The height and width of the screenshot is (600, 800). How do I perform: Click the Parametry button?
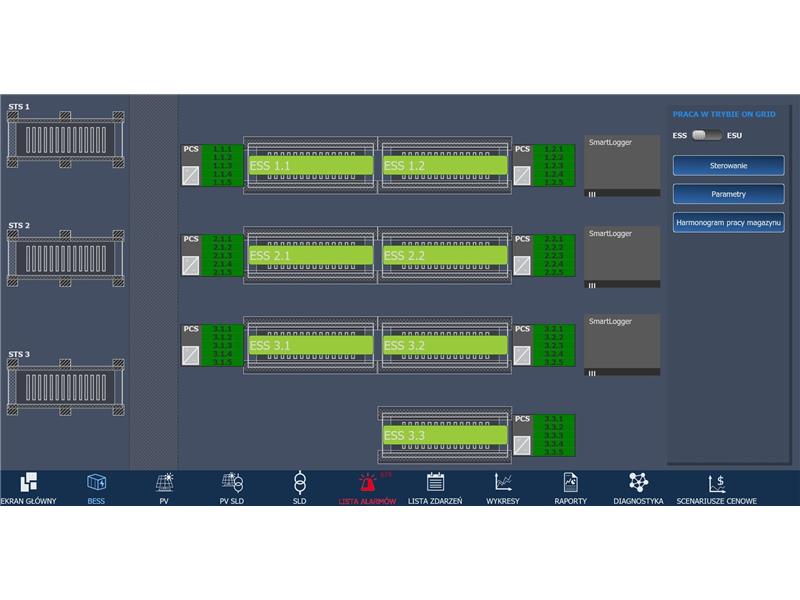pyautogui.click(x=728, y=194)
